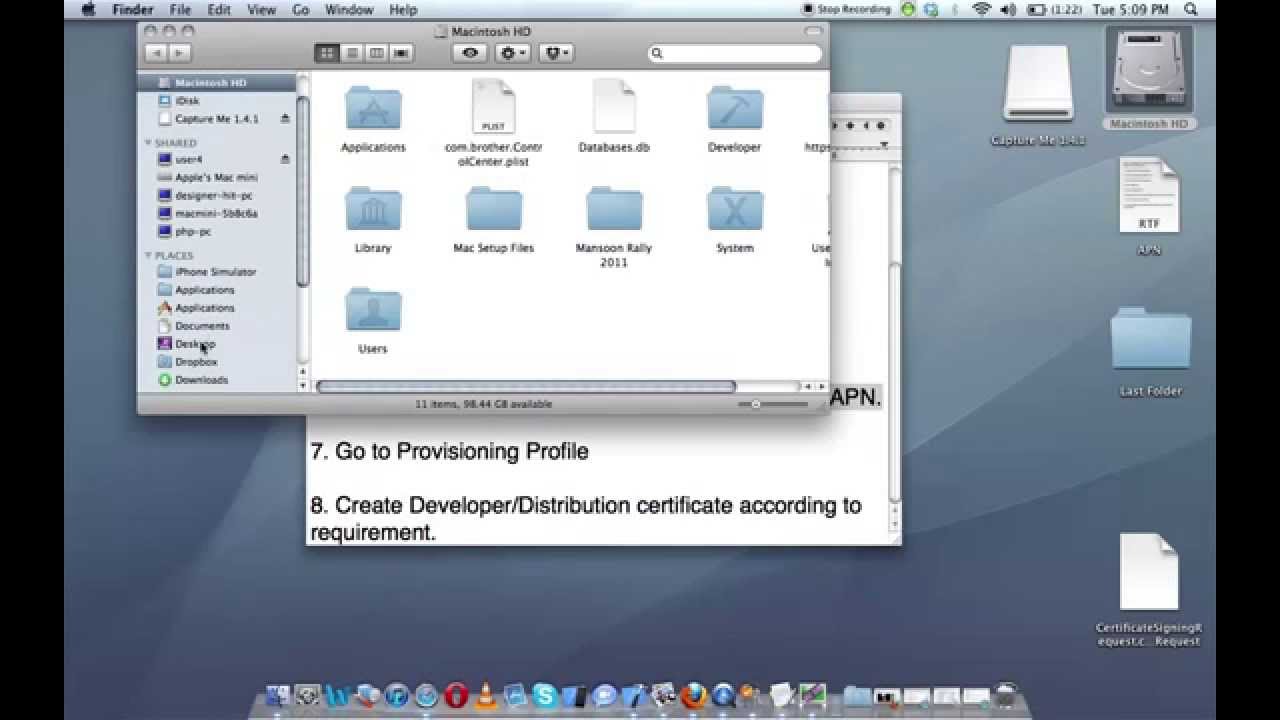Screen dimensions: 1280x720
Task: Open the Window menu
Action: (349, 9)
